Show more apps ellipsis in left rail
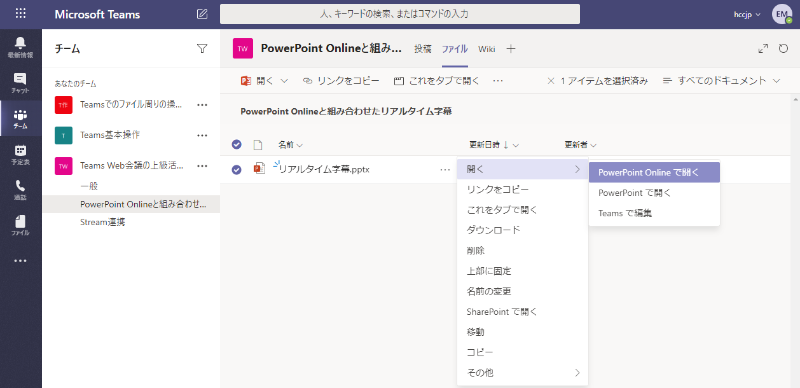 point(20,261)
